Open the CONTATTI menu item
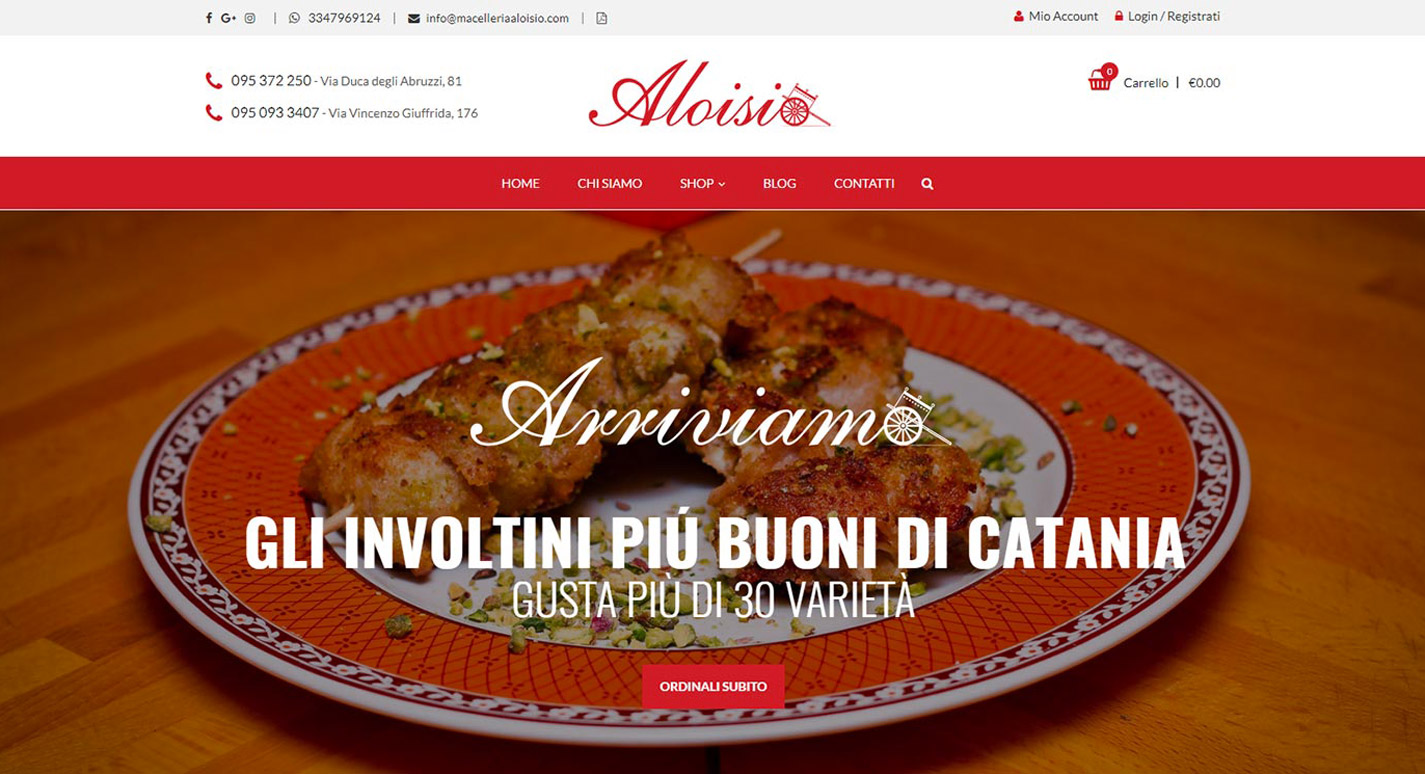The image size is (1425, 774). click(864, 184)
